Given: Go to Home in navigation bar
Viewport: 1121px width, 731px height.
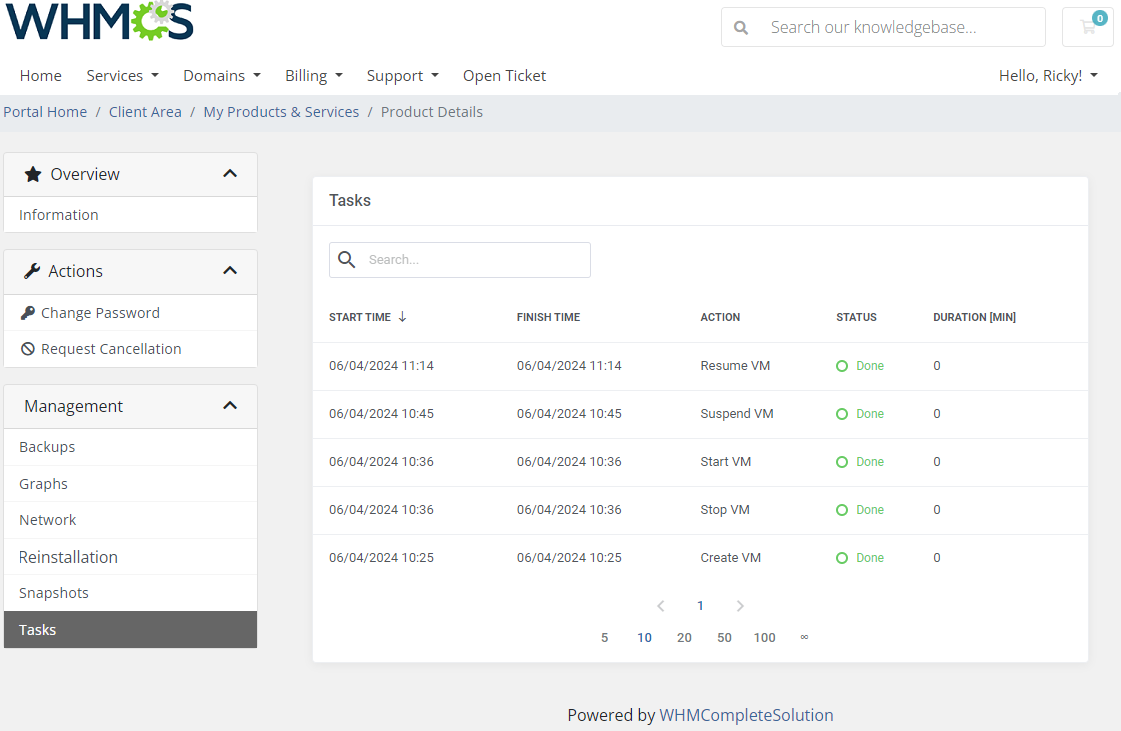Looking at the screenshot, I should [x=41, y=76].
